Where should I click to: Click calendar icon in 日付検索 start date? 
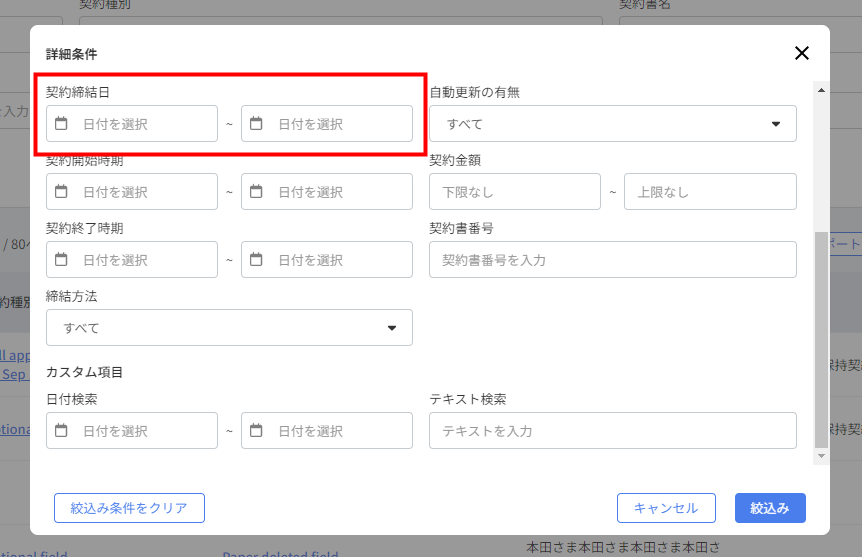point(61,430)
